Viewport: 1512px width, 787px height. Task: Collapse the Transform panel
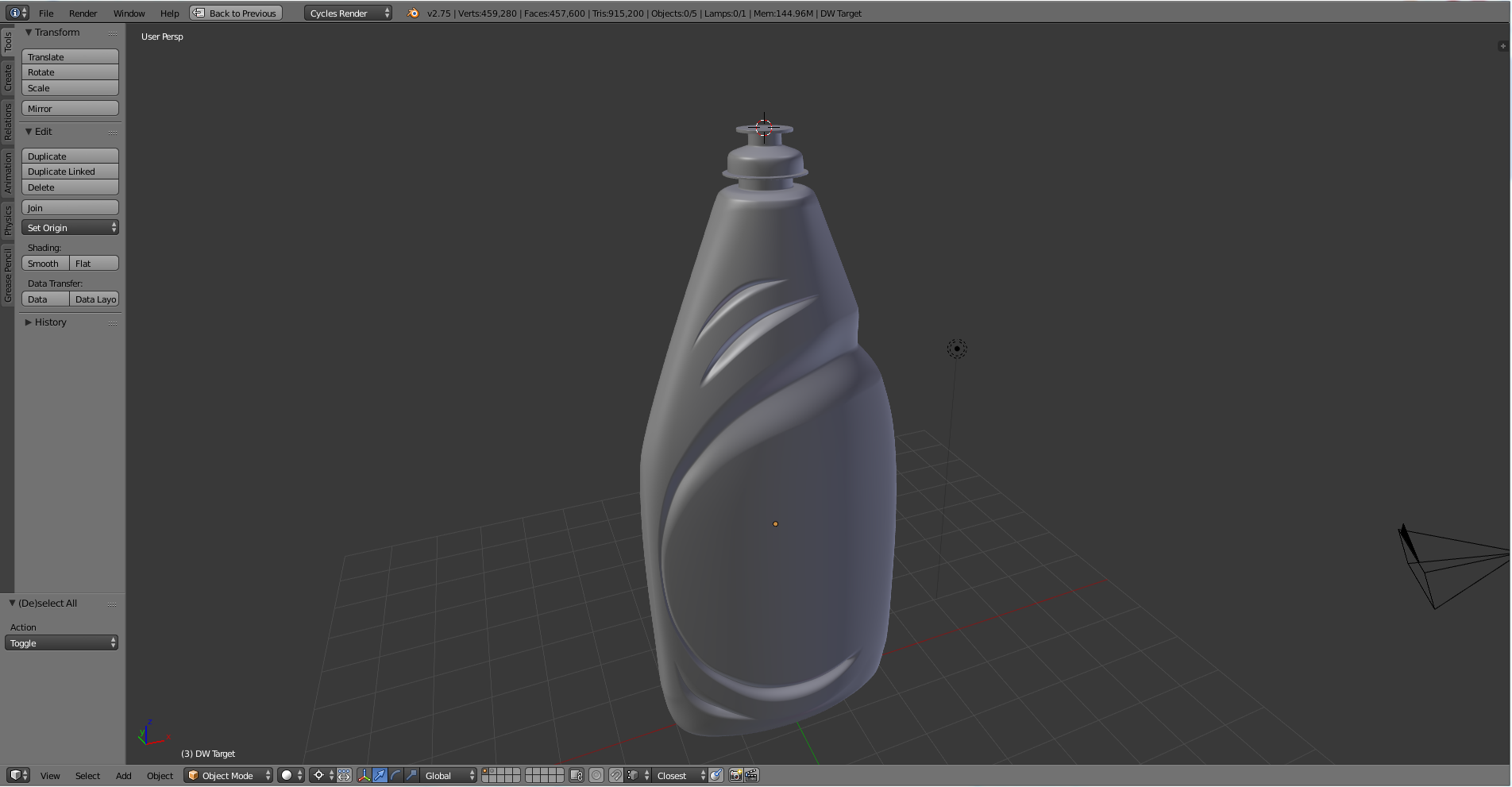coord(29,33)
